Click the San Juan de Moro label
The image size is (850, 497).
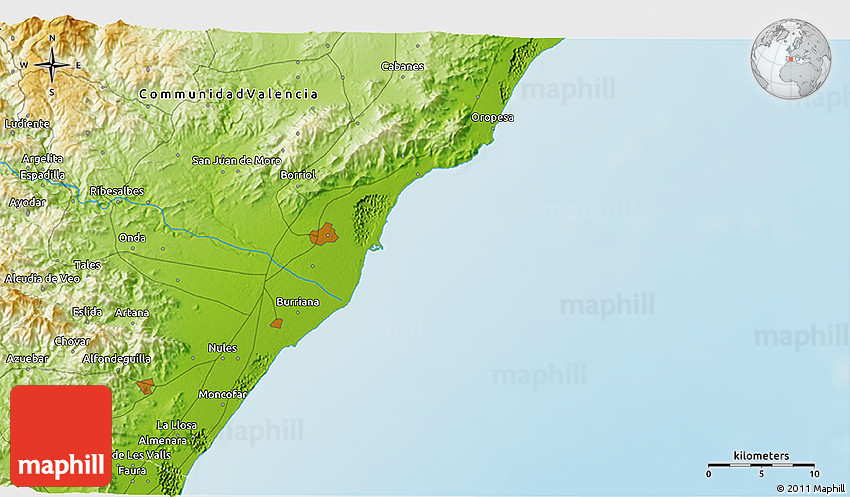click(237, 160)
